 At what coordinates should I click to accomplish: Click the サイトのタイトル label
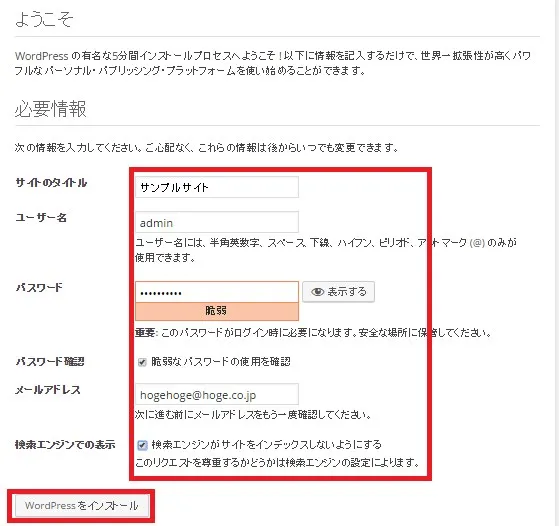point(51,183)
